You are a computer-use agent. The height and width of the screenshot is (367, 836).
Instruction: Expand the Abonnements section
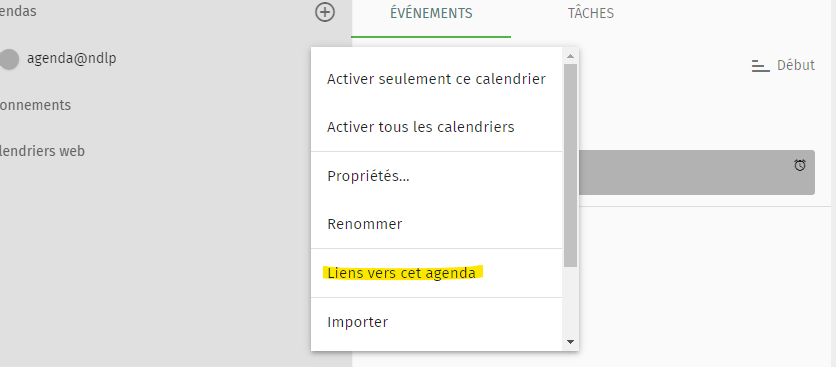[35, 105]
